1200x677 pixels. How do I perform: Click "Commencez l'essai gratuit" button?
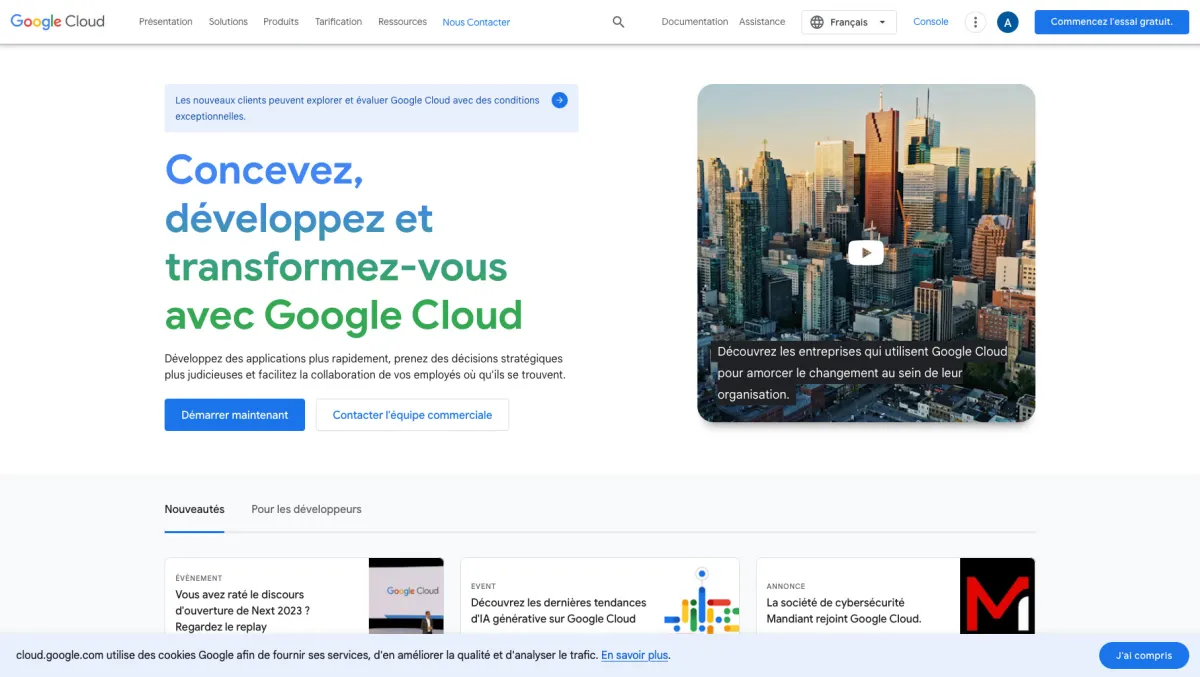click(1112, 22)
